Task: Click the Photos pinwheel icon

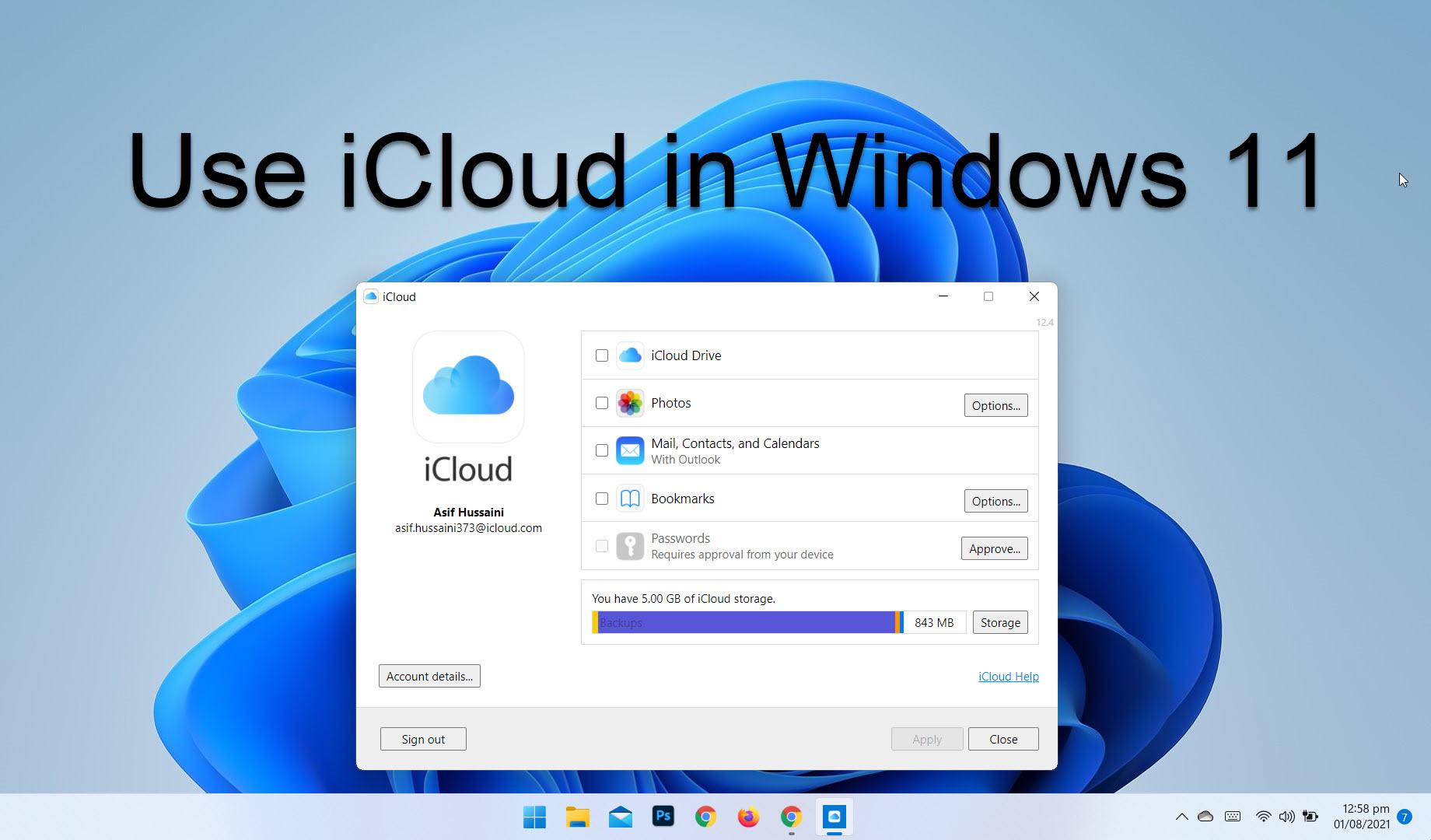Action: tap(630, 403)
